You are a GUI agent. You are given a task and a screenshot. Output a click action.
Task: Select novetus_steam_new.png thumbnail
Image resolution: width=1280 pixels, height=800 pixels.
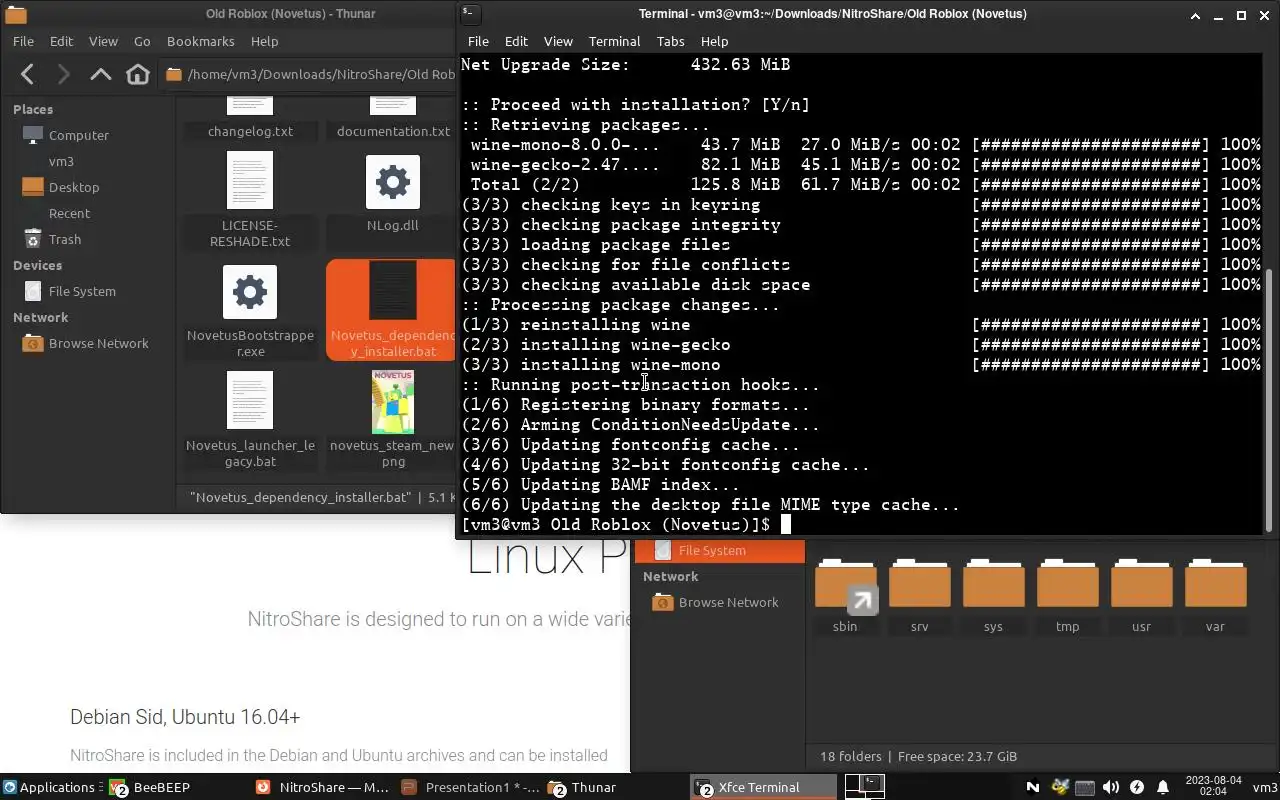(393, 401)
